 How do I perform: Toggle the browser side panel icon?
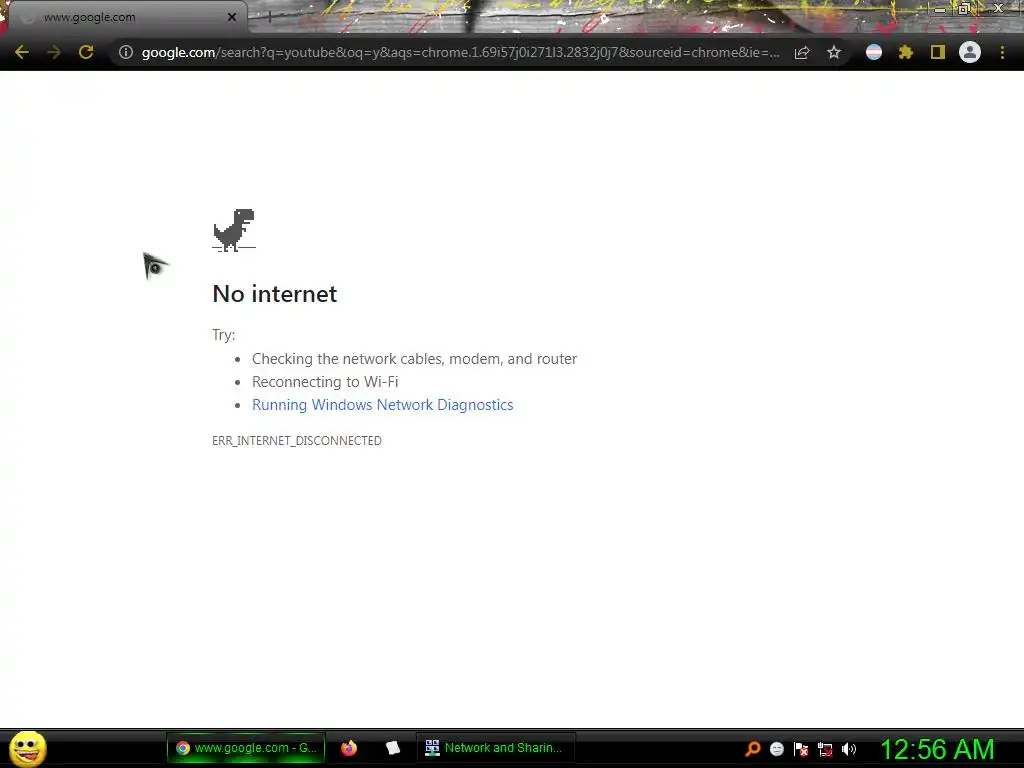[x=938, y=52]
